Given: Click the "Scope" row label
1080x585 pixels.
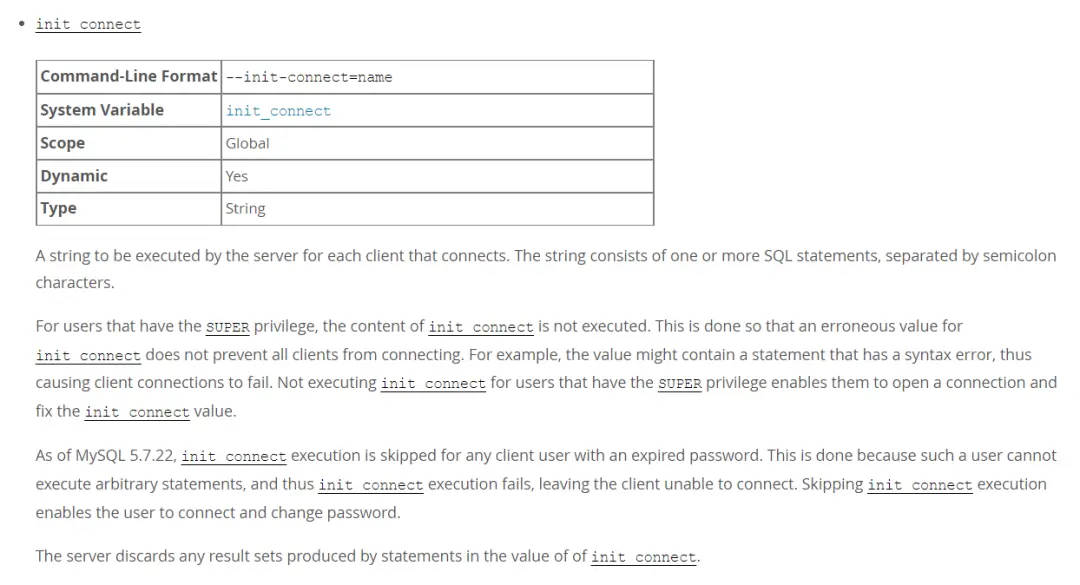Looking at the screenshot, I should 63,143.
